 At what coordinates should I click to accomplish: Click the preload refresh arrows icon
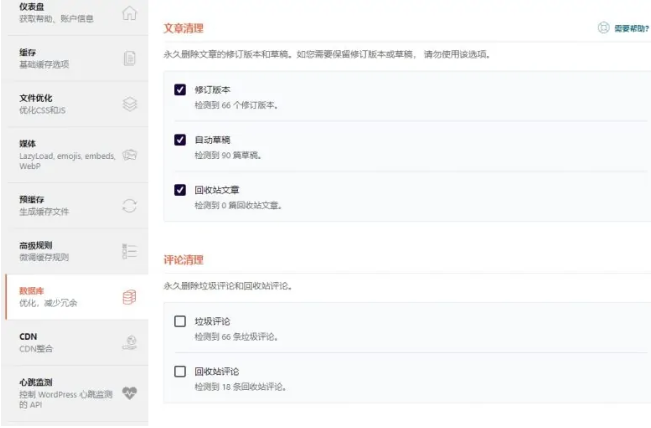tap(130, 205)
